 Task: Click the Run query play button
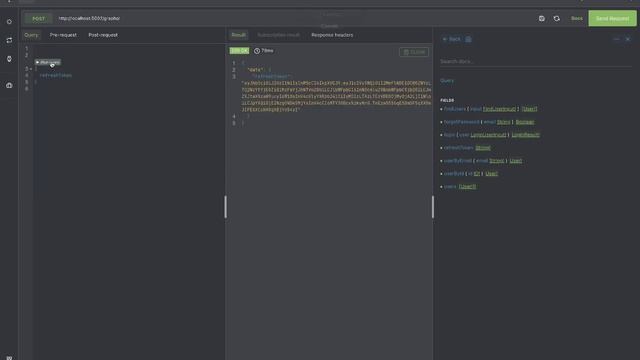pos(48,62)
